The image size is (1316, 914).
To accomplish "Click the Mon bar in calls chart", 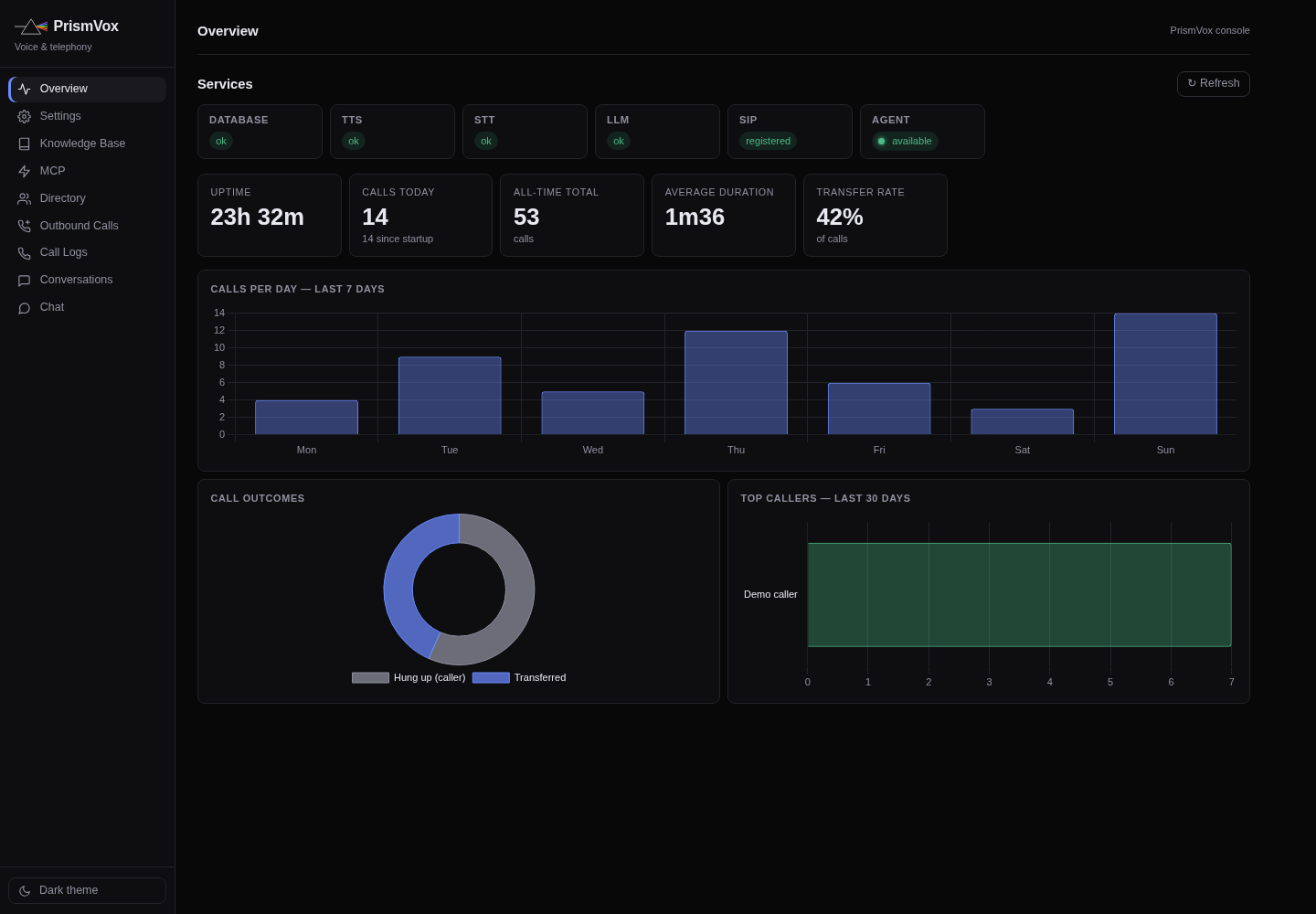I will [306, 417].
